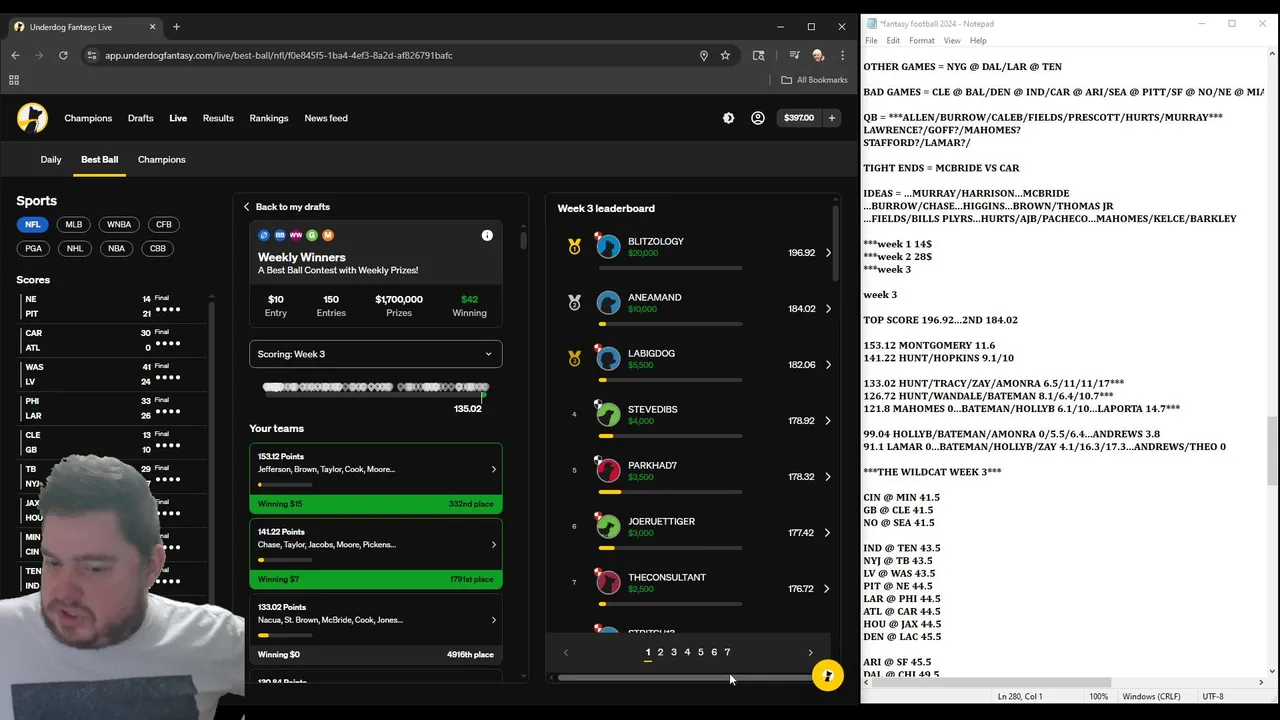Click the Week 3 leaderboard horizontal scrollbar
The image size is (1280, 720).
[685, 678]
